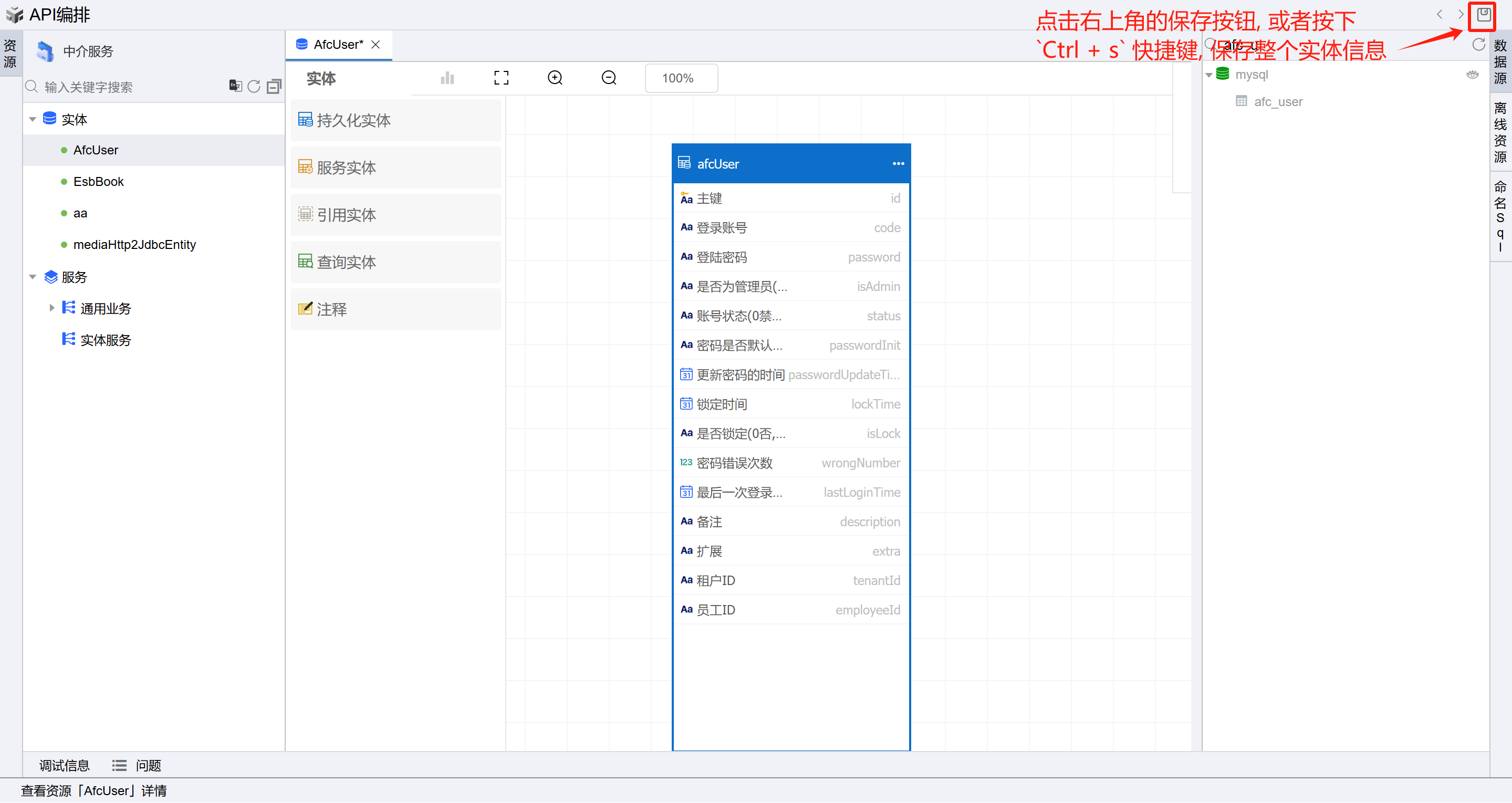This screenshot has width=1512, height=803.
Task: Click the language translate icon near search
Action: click(235, 86)
